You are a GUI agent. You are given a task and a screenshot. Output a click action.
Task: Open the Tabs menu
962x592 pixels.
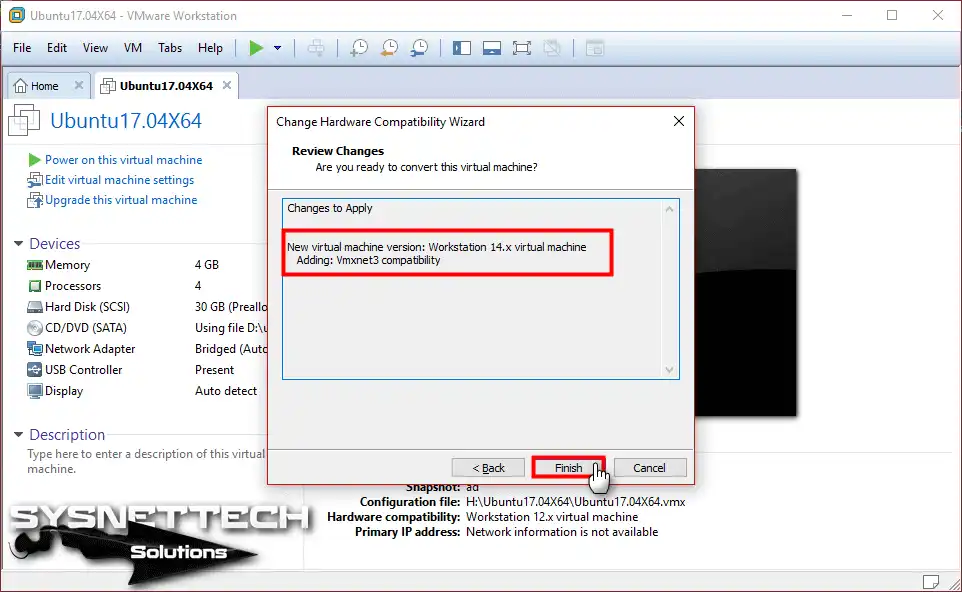[x=170, y=48]
